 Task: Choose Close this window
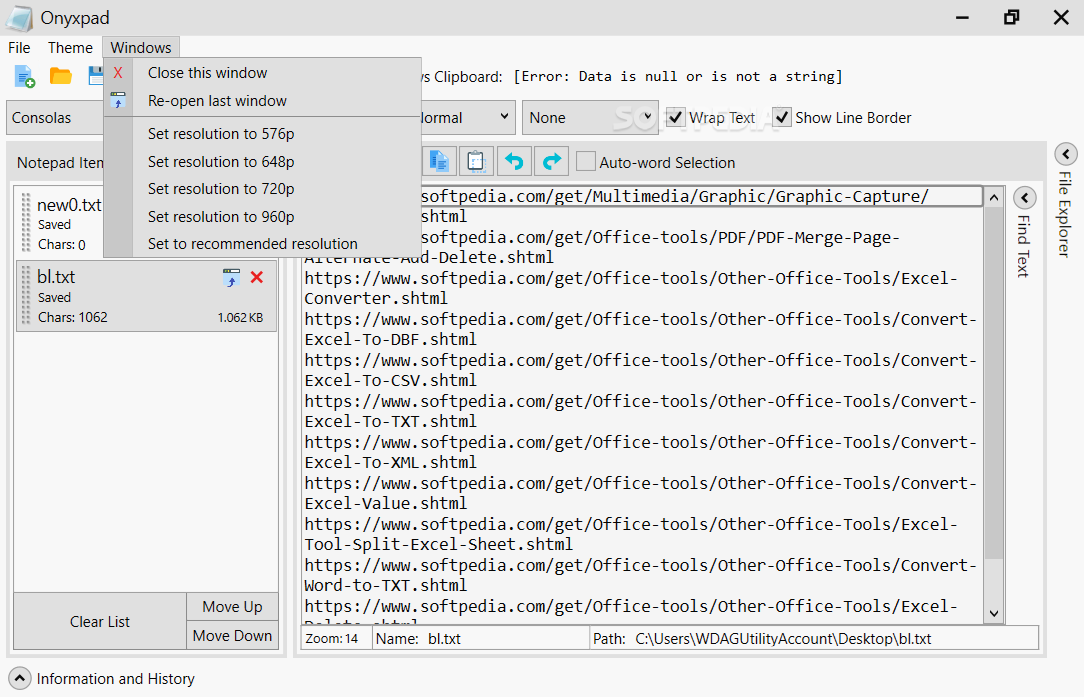[263, 73]
